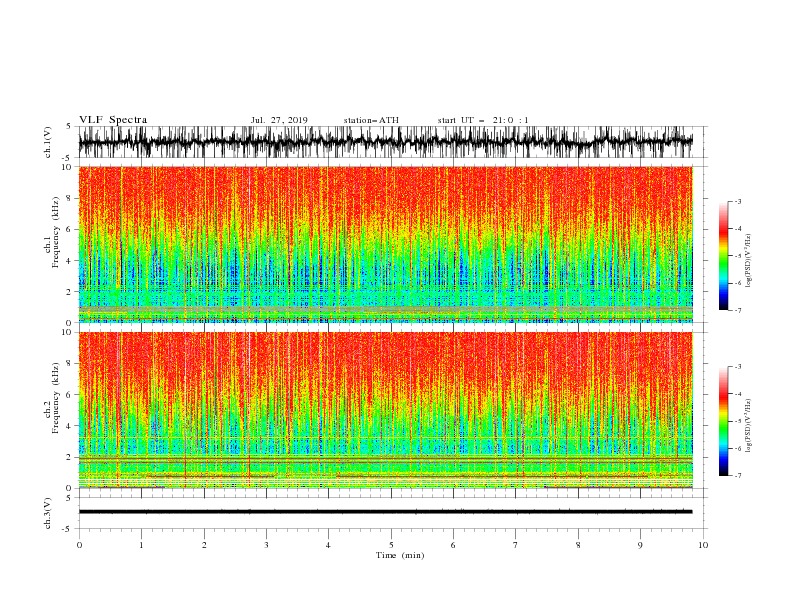This screenshot has width=792, height=612.
Task: Click the "station=ATH" label
Action: pyautogui.click(x=371, y=120)
